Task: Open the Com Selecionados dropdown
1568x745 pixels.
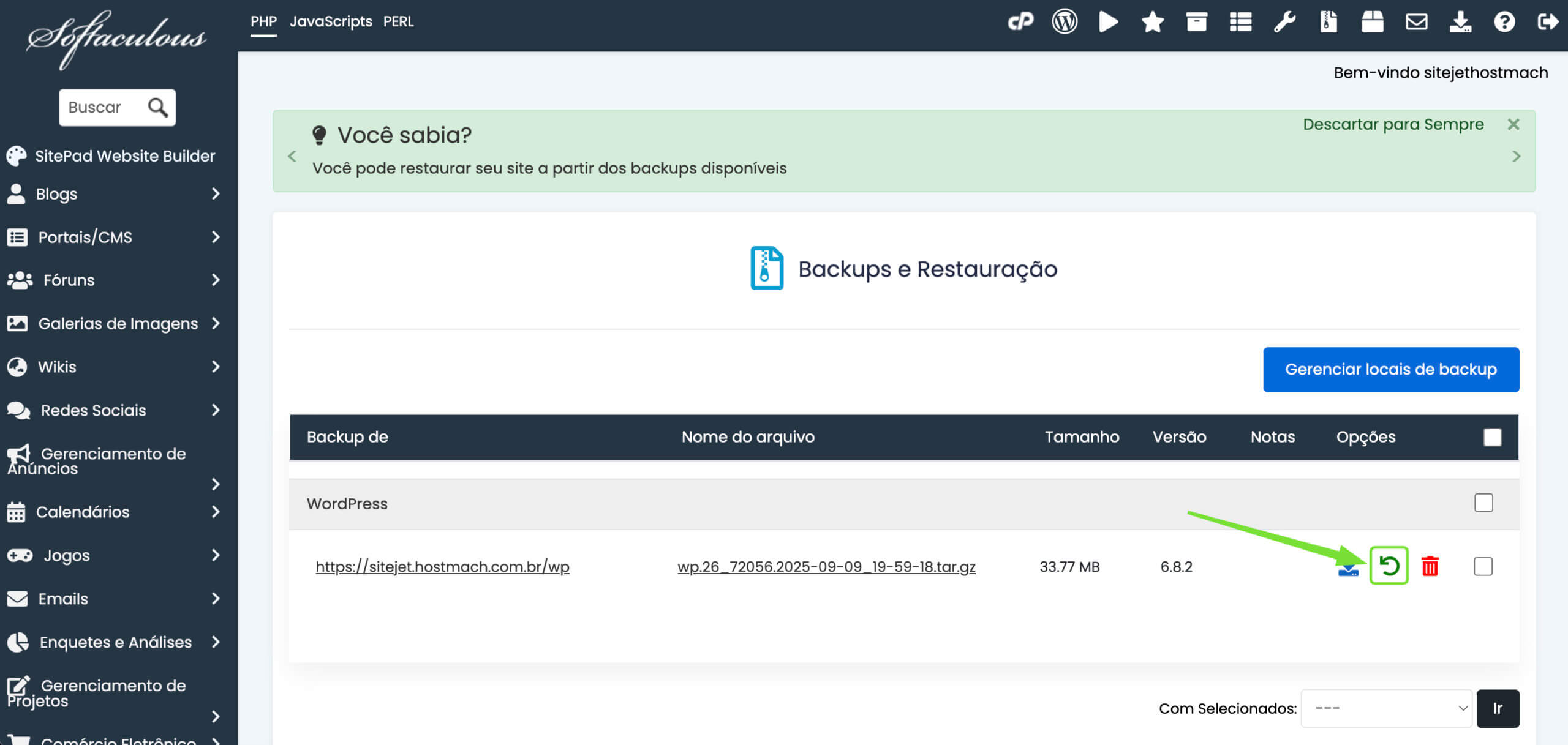Action: coord(1386,708)
